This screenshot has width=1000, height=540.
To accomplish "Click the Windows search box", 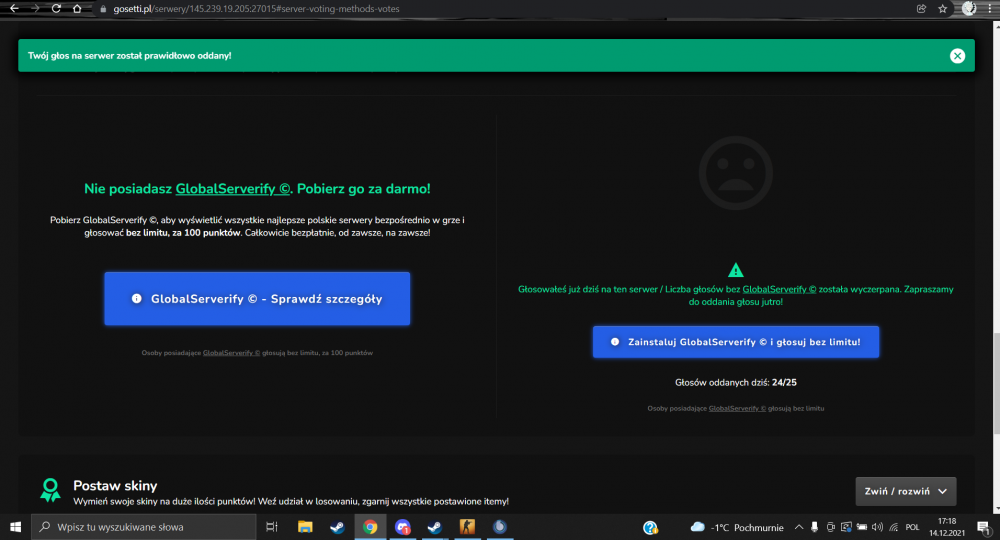I will tap(143, 527).
